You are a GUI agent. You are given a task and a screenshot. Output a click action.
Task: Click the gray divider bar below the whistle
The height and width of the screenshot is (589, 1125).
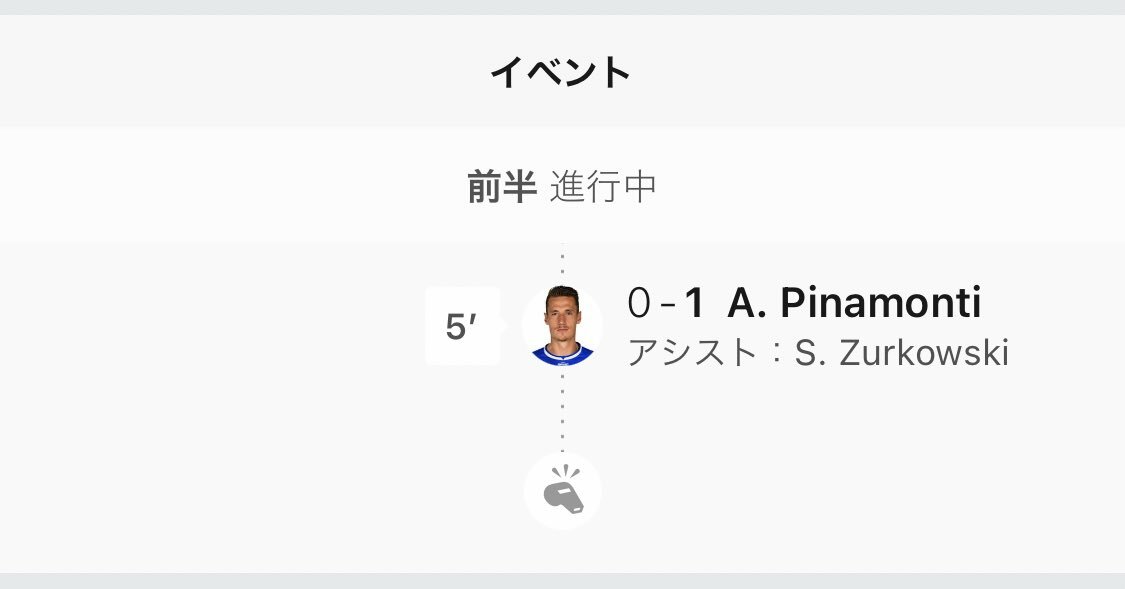562,581
